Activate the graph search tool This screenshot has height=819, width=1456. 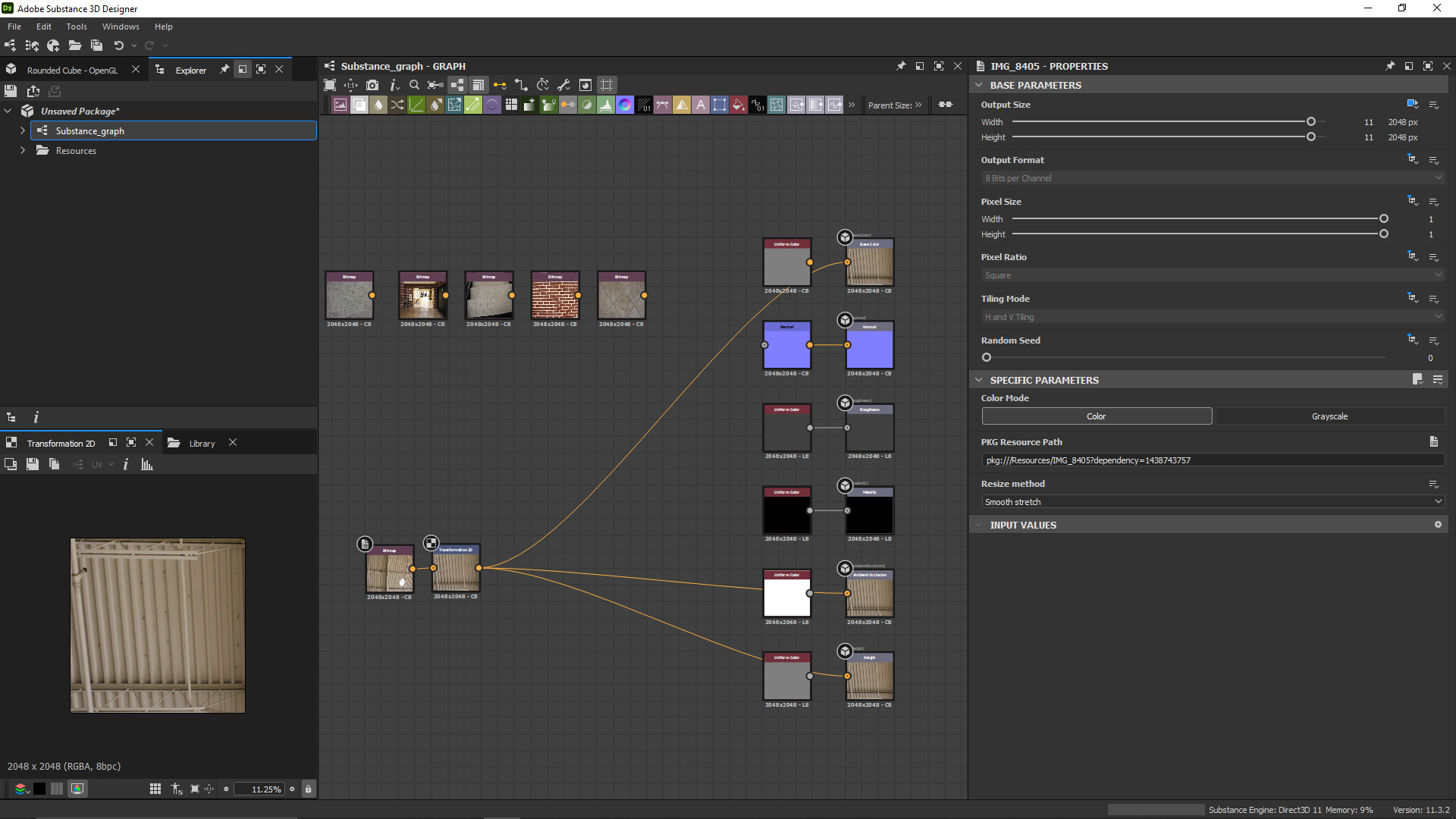[414, 85]
